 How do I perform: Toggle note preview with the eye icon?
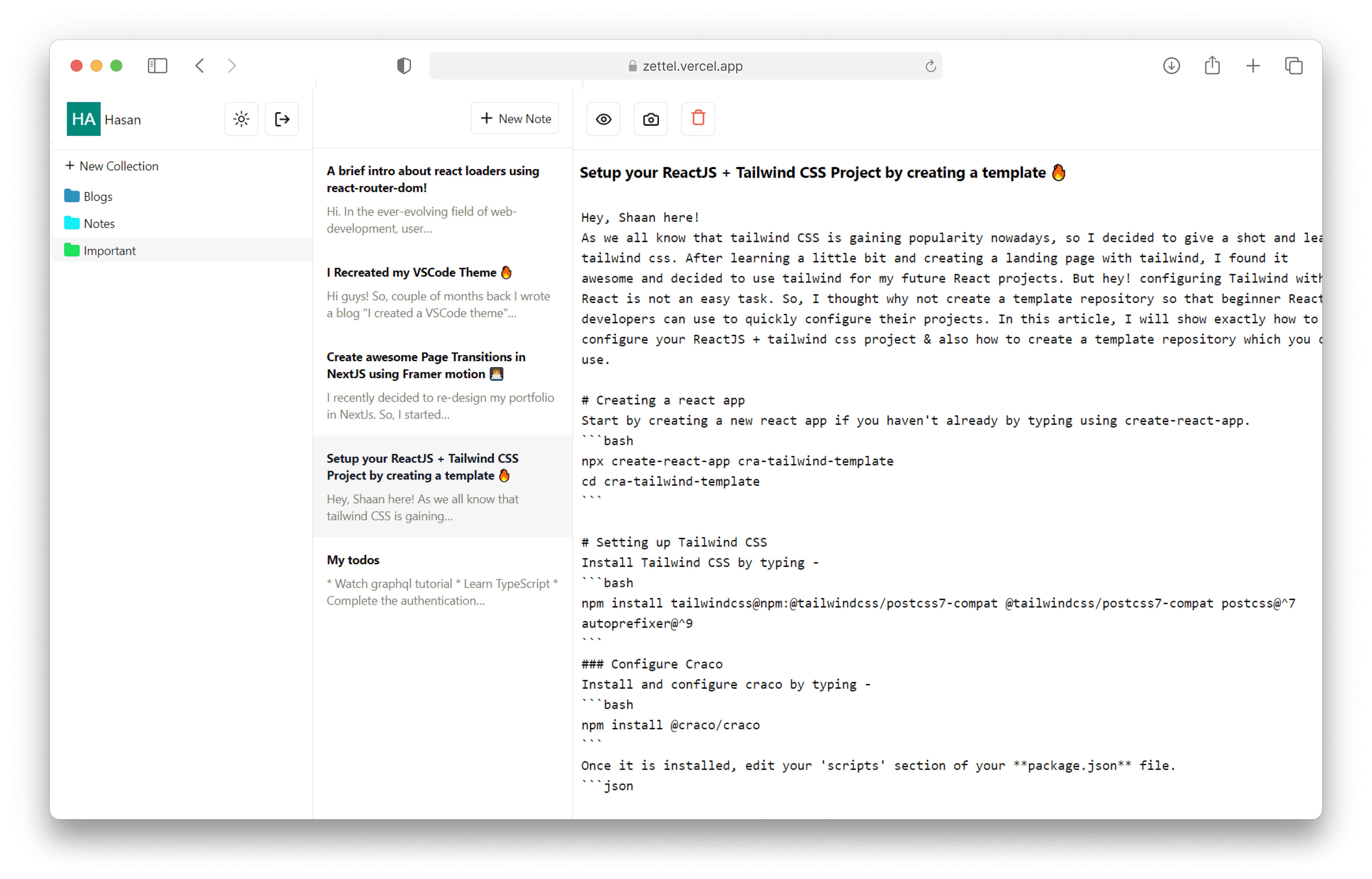604,119
